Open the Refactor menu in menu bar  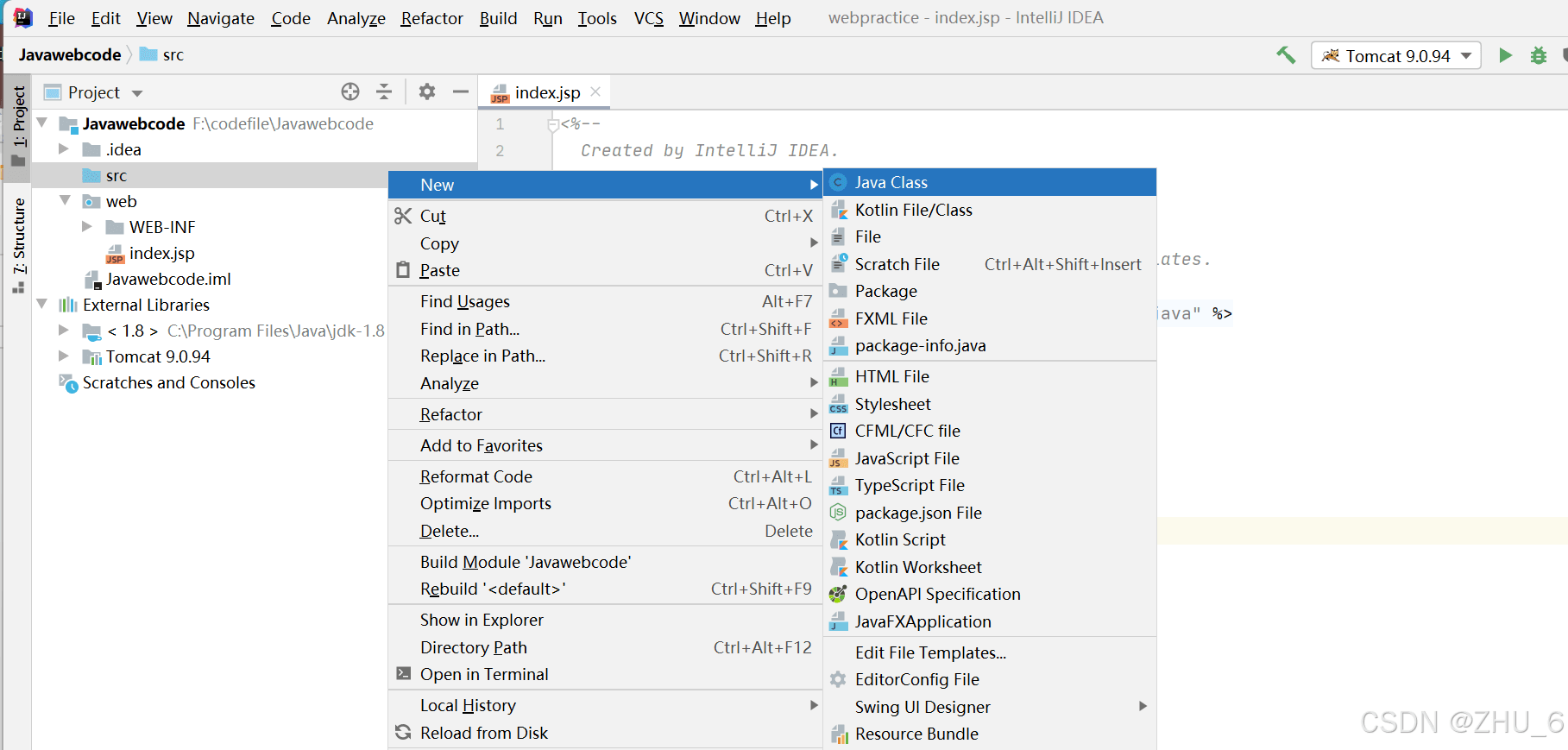431,18
